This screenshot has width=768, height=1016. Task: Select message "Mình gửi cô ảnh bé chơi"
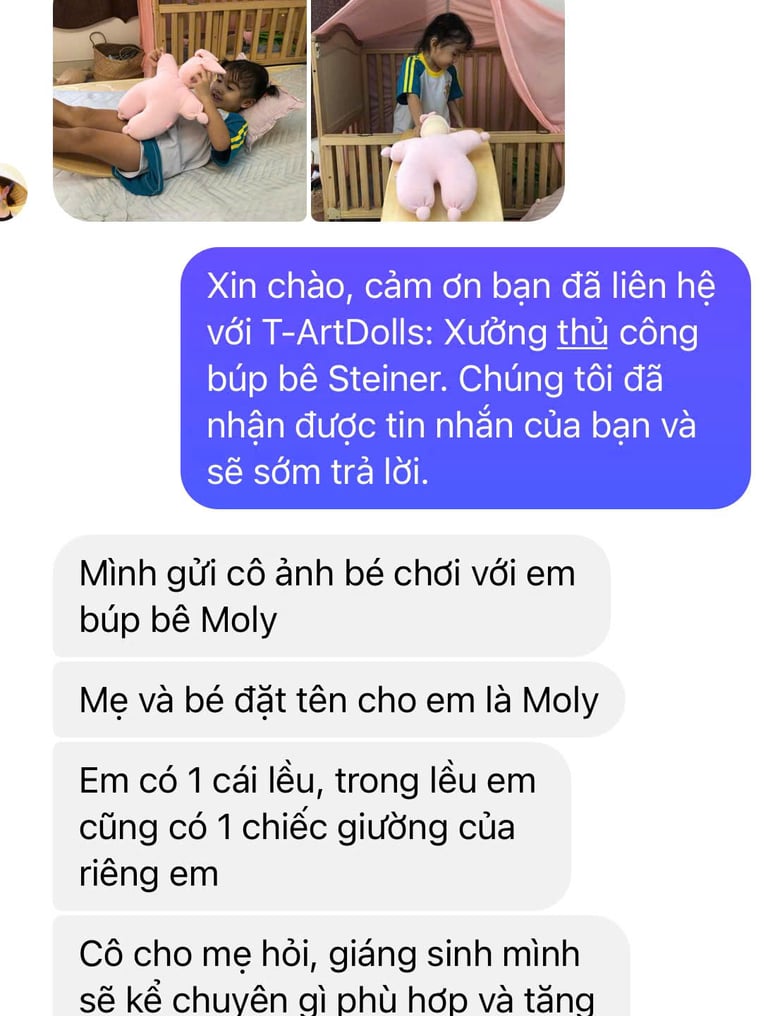click(331, 596)
